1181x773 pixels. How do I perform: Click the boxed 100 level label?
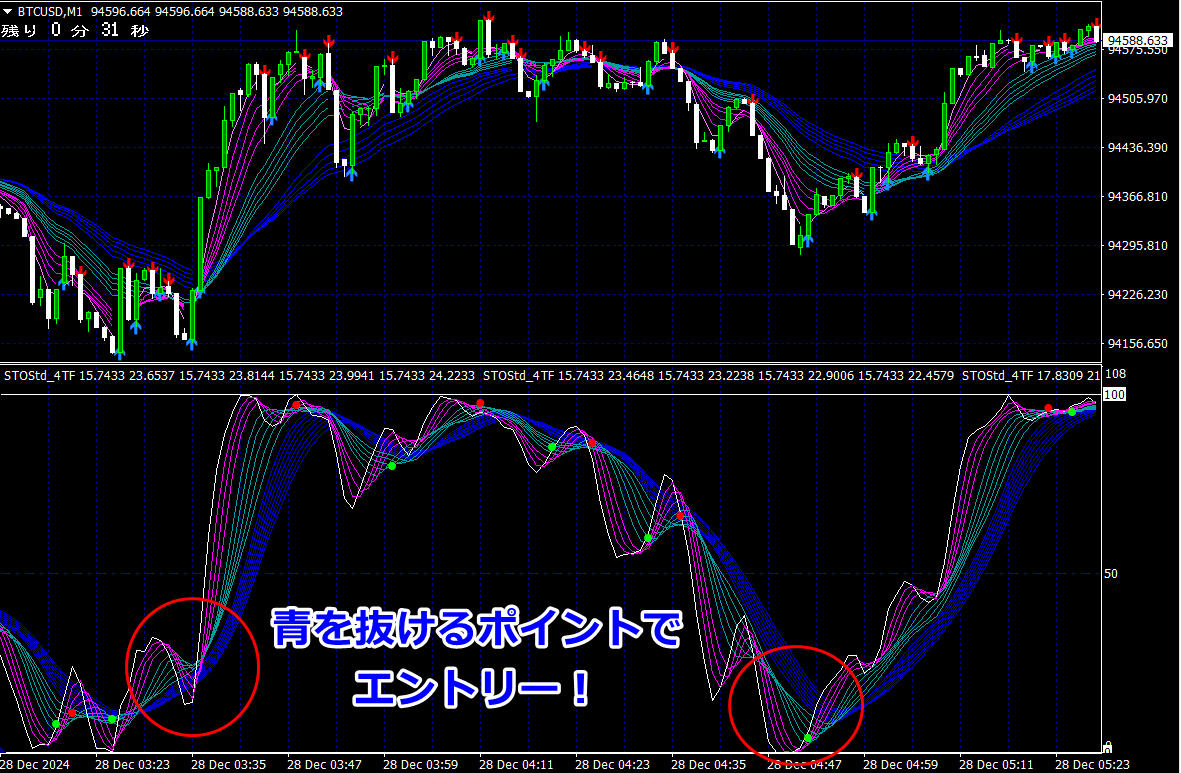point(1114,394)
